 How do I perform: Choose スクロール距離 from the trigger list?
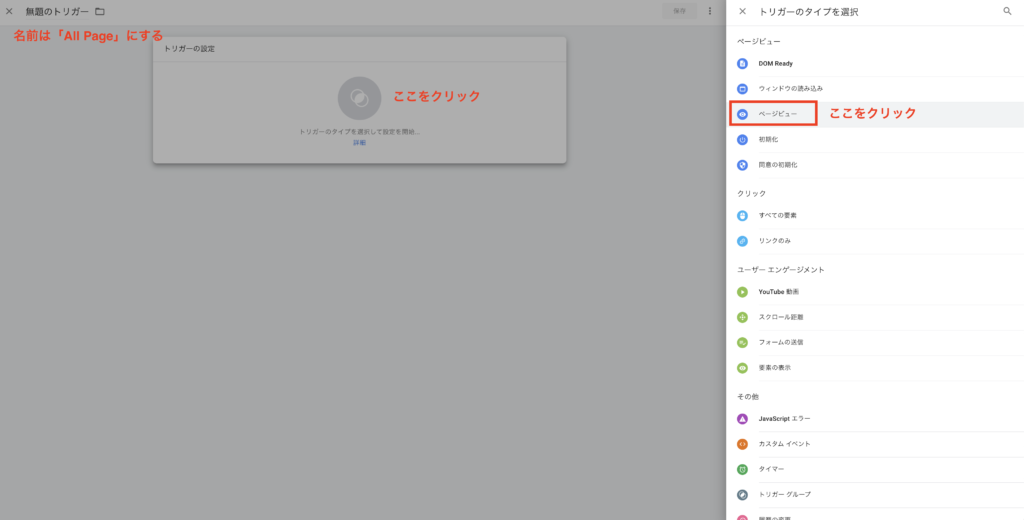tap(780, 317)
